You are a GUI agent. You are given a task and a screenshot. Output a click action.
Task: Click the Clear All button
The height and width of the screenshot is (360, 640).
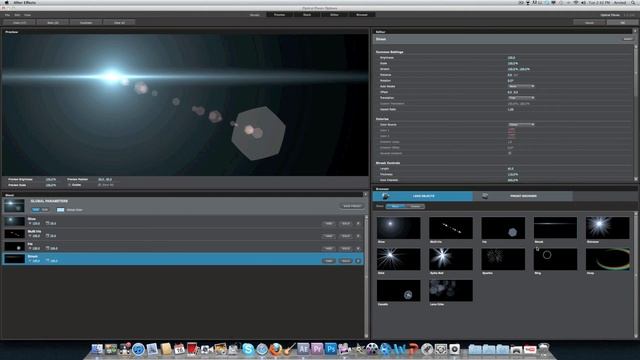click(x=119, y=23)
